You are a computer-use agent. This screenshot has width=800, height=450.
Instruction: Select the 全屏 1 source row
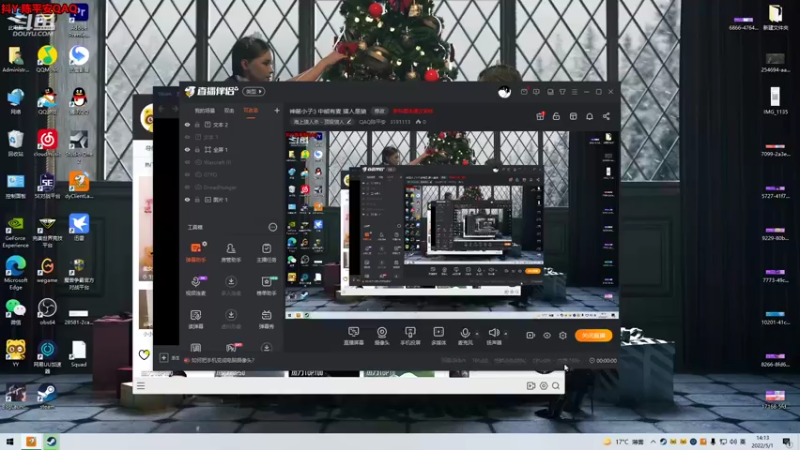(x=232, y=149)
